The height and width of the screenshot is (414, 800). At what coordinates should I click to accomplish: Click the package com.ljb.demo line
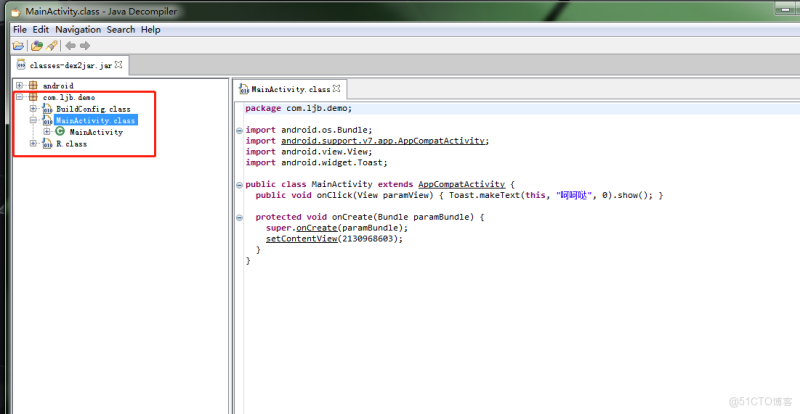coord(298,108)
